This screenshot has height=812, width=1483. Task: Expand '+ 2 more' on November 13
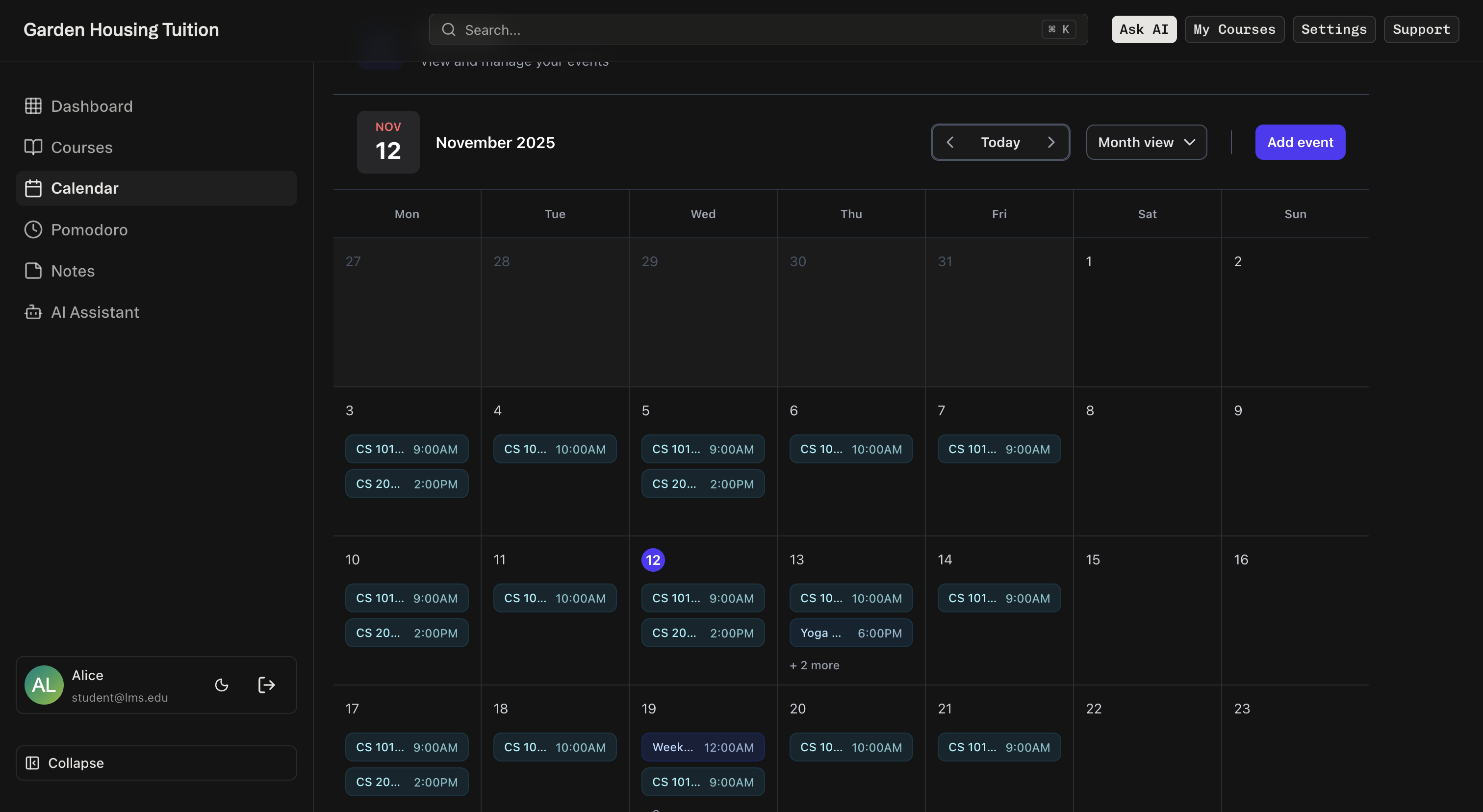click(x=814, y=665)
